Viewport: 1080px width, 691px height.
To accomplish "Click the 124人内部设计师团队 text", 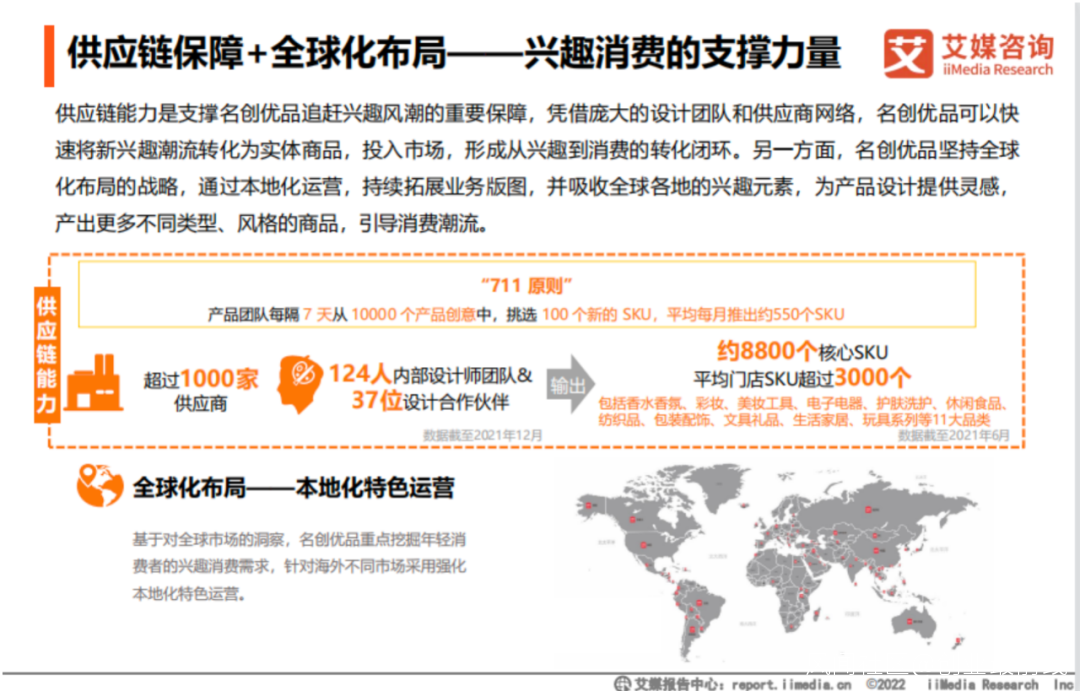I will [x=430, y=374].
